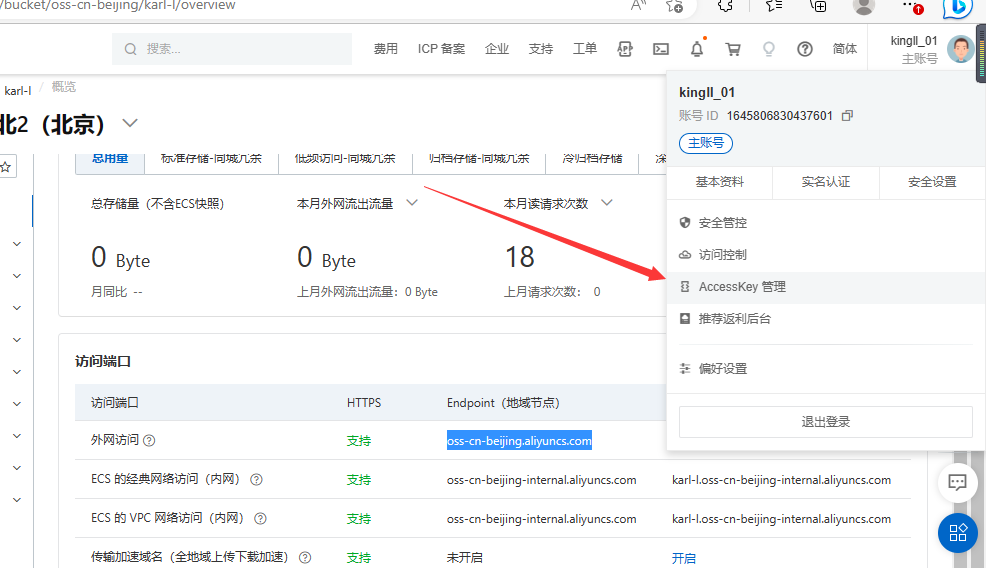Open 工单 in top navigation

pyautogui.click(x=585, y=49)
